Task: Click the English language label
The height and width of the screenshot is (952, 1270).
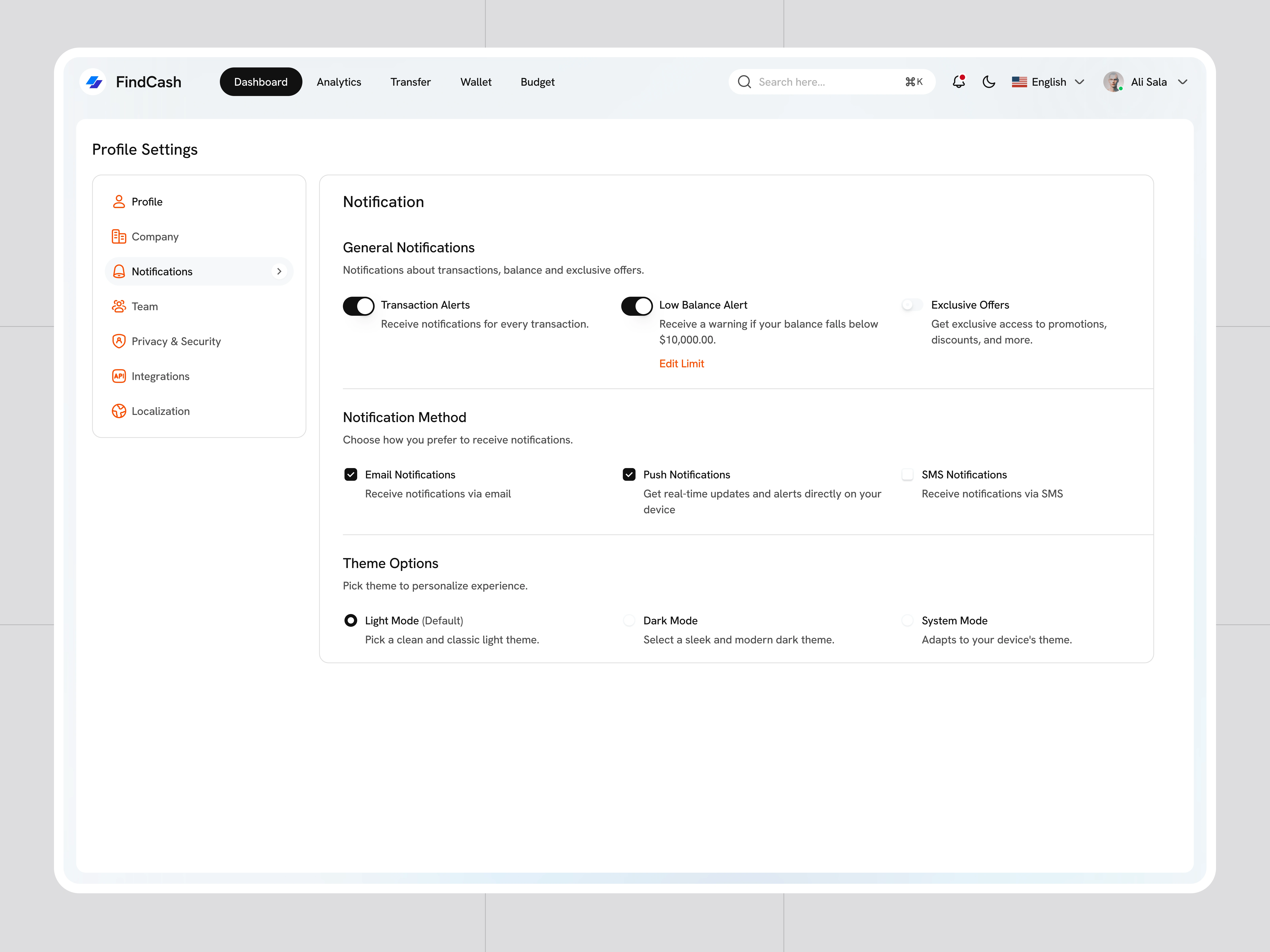Action: [1049, 82]
